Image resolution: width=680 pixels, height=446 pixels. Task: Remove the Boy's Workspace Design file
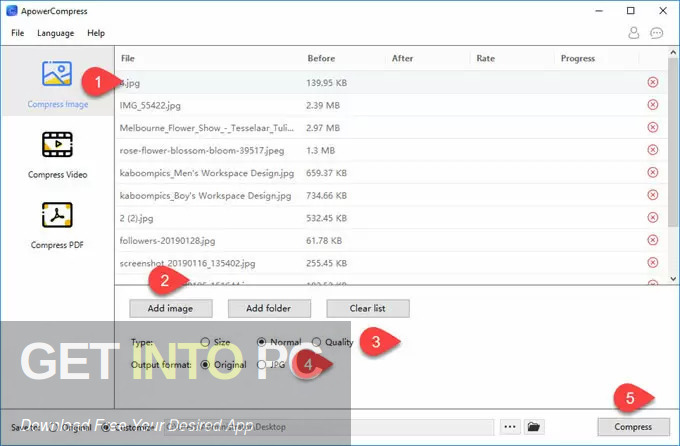click(653, 195)
